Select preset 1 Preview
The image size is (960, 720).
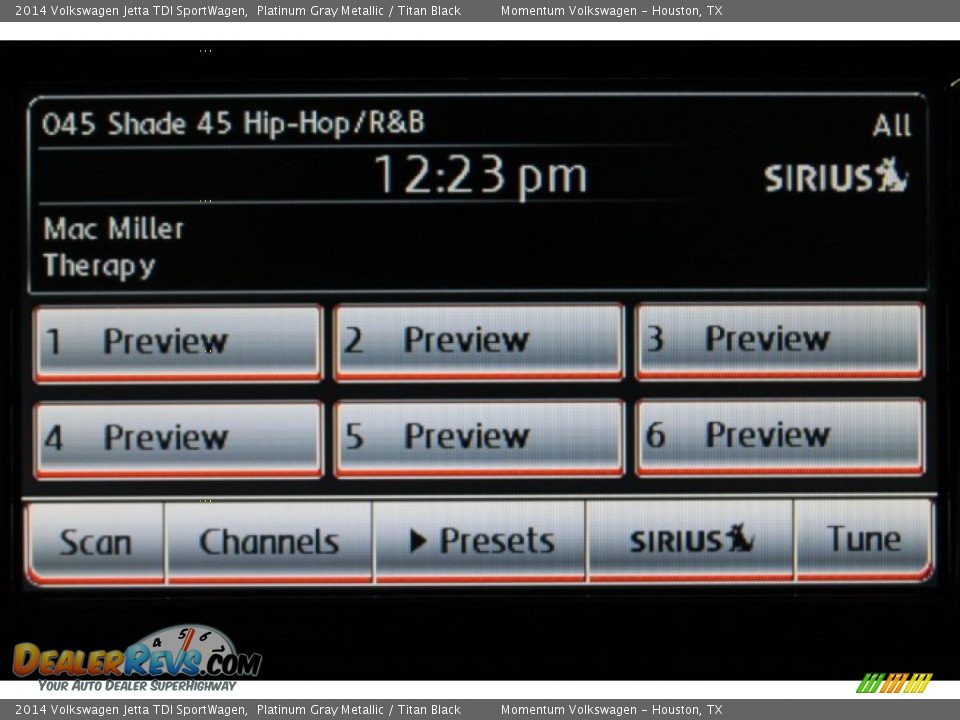[178, 342]
